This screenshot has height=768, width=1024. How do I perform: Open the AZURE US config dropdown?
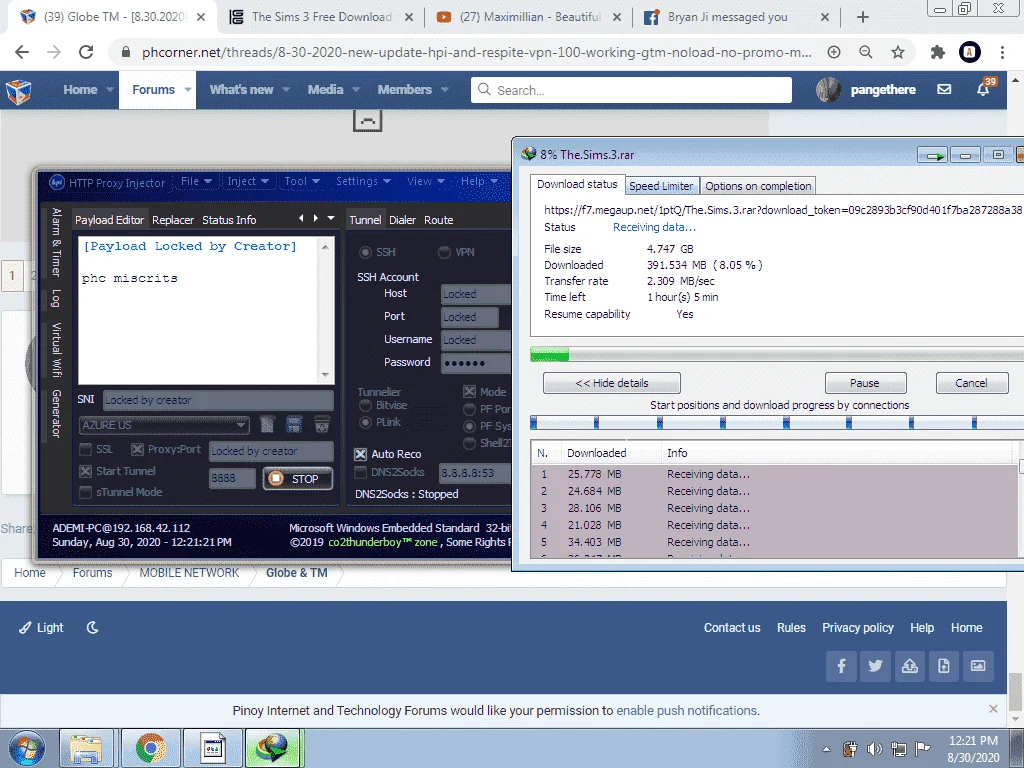(164, 425)
